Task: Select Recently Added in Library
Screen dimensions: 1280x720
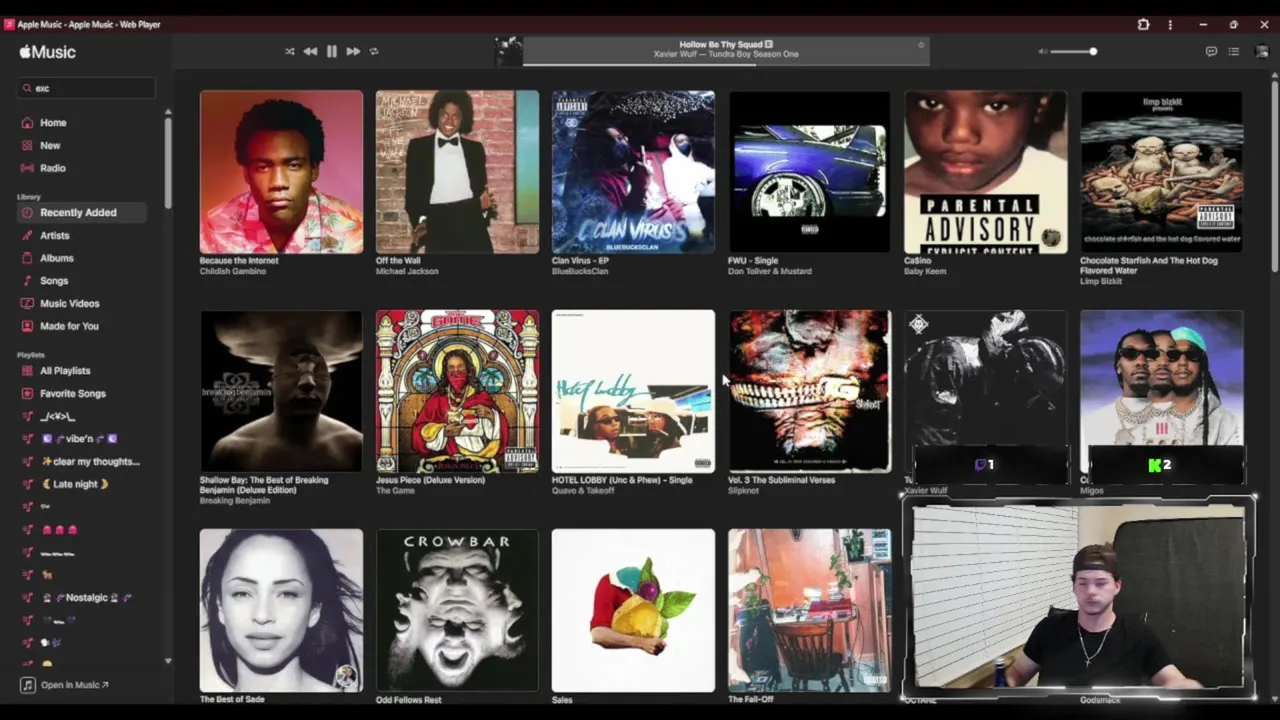Action: (82, 212)
